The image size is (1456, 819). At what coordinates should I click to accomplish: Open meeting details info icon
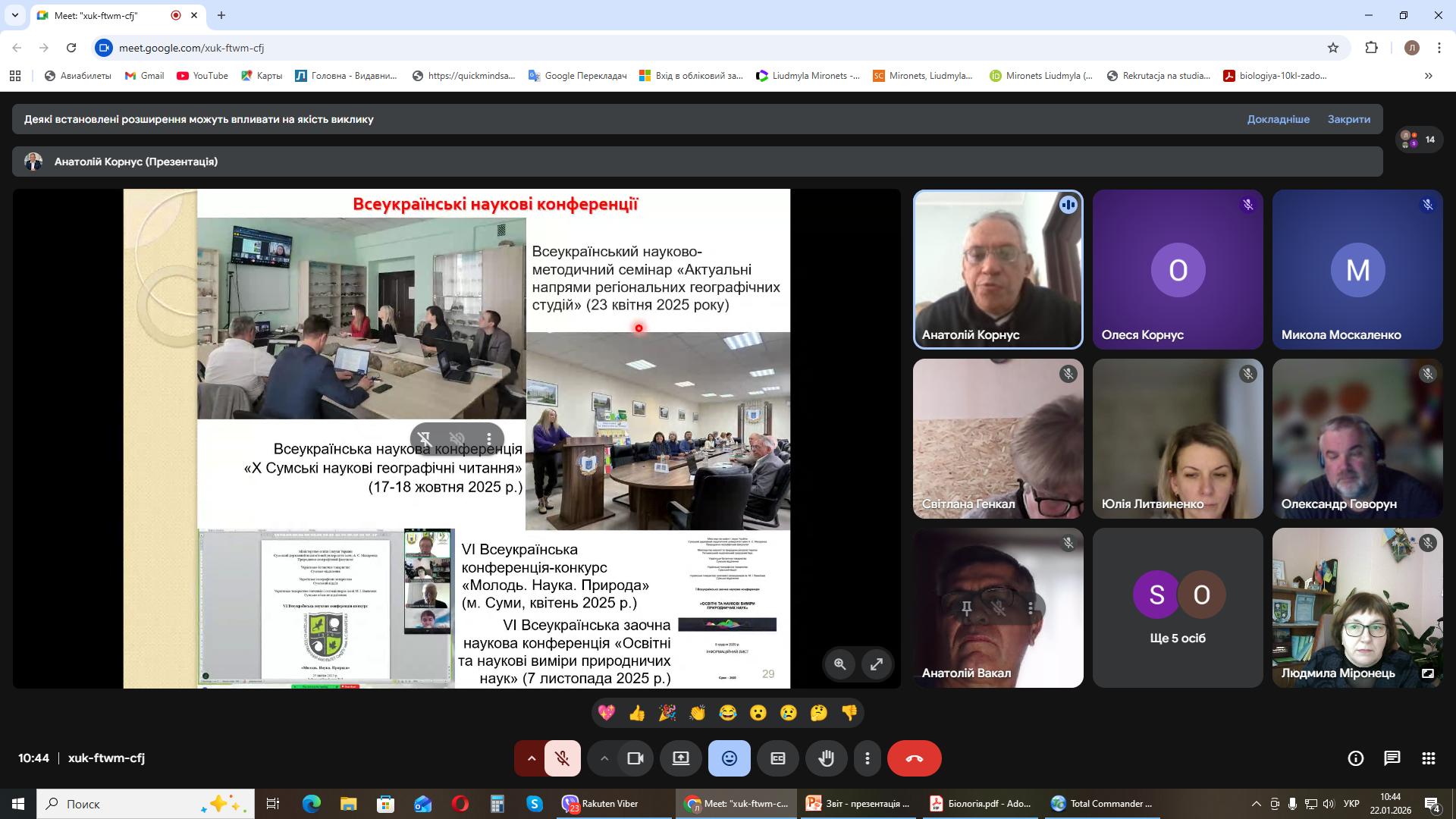pyautogui.click(x=1355, y=758)
